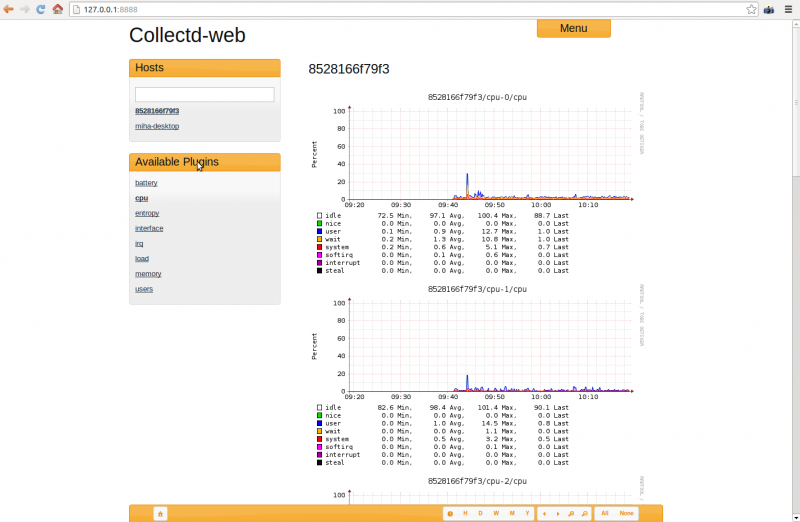
Task: Click the clock icon for custom timespan
Action: (450, 513)
